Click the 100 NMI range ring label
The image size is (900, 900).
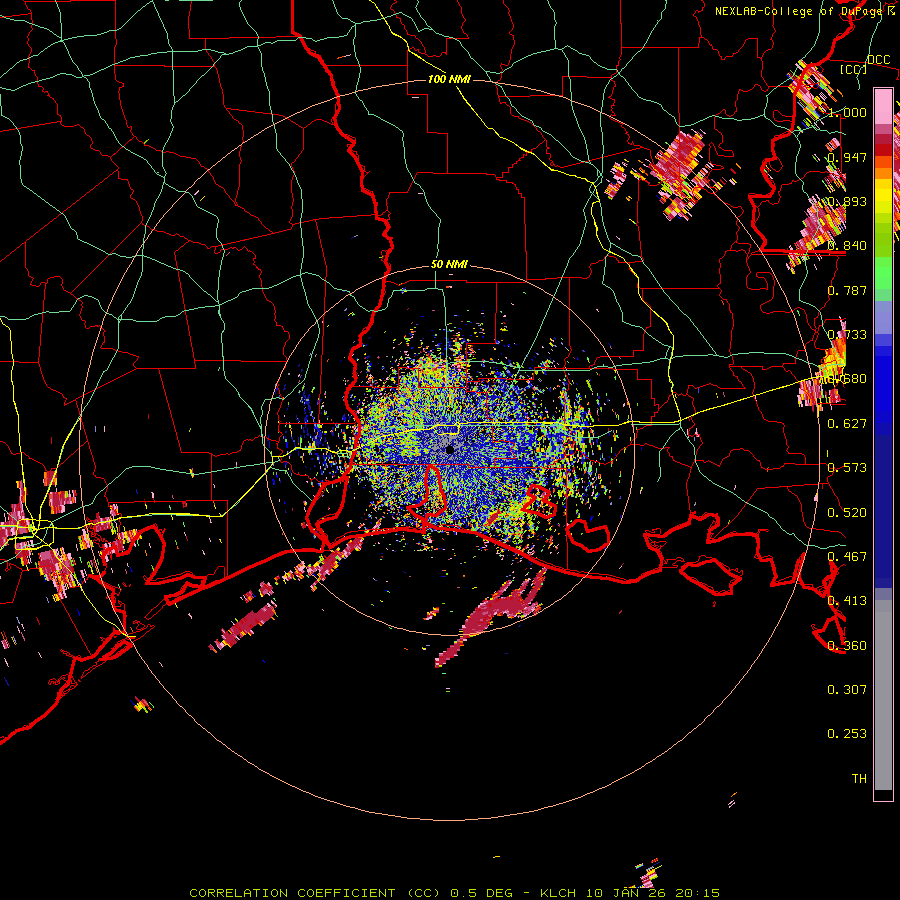[x=449, y=79]
